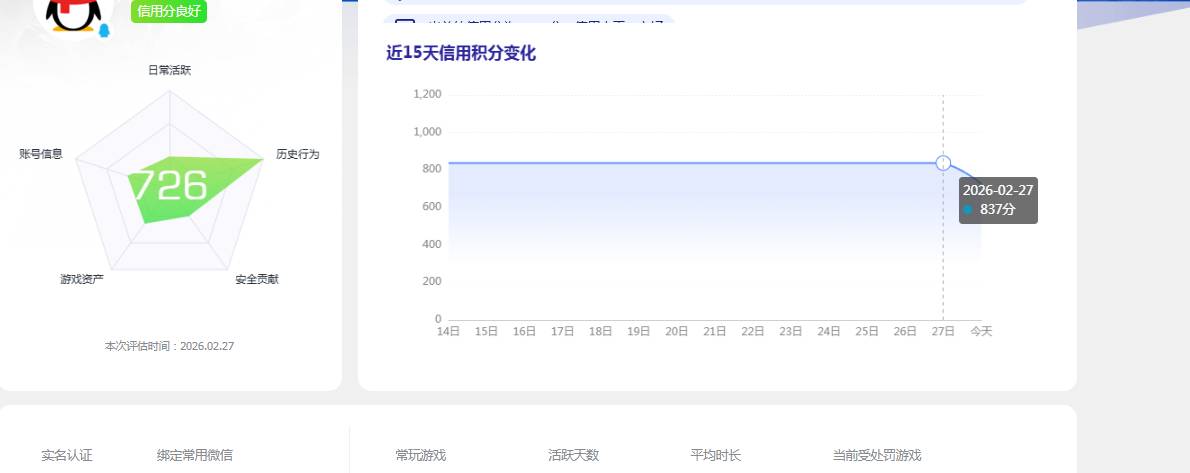Click the circular data point on the 27日 line
The image size is (1190, 473).
(x=943, y=162)
